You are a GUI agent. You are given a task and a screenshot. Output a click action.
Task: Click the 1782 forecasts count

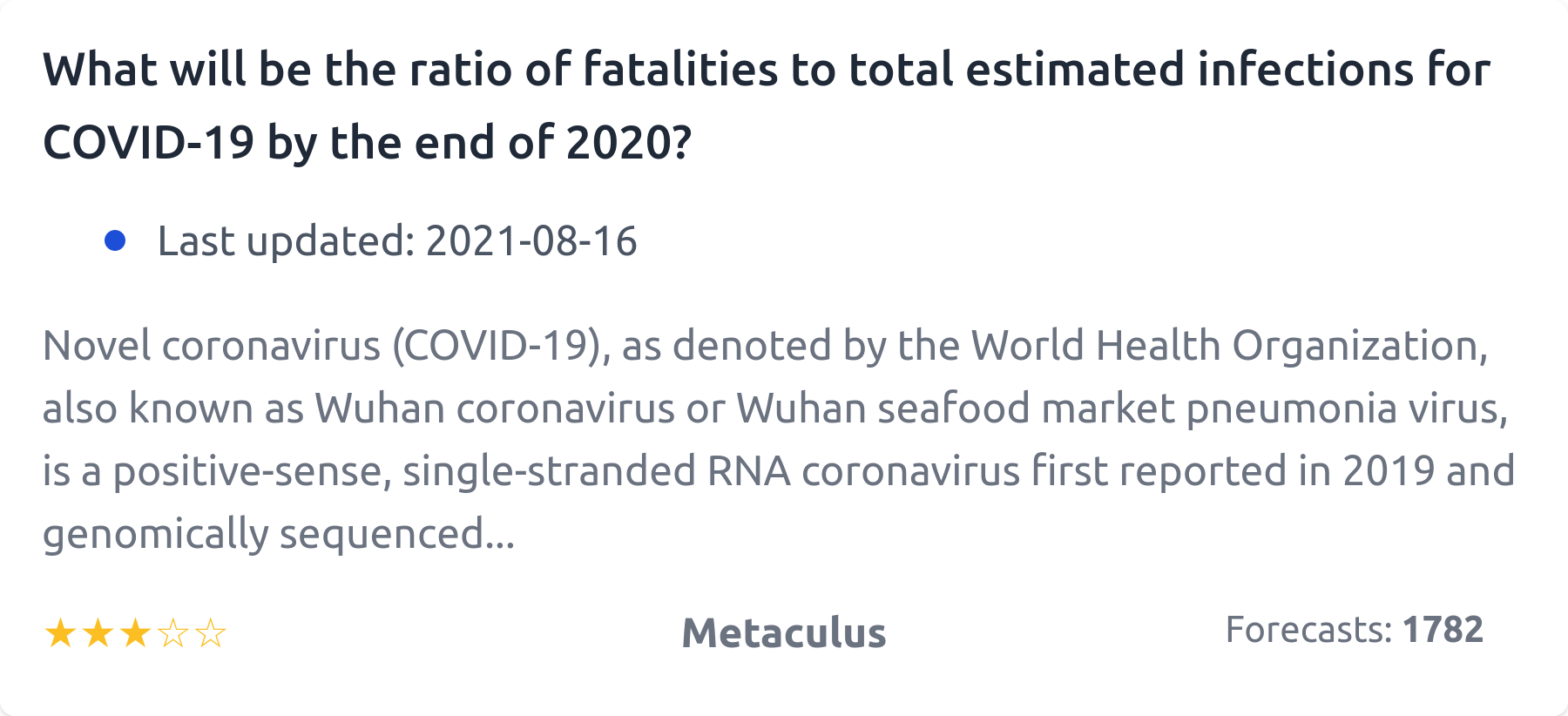[1443, 629]
